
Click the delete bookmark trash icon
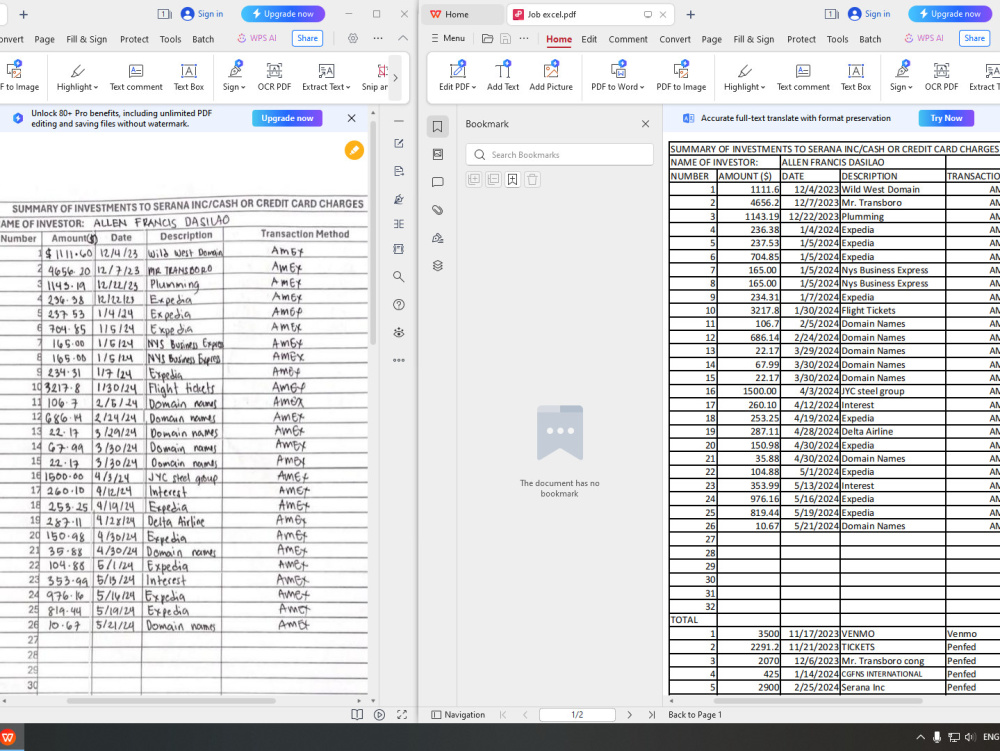(532, 180)
